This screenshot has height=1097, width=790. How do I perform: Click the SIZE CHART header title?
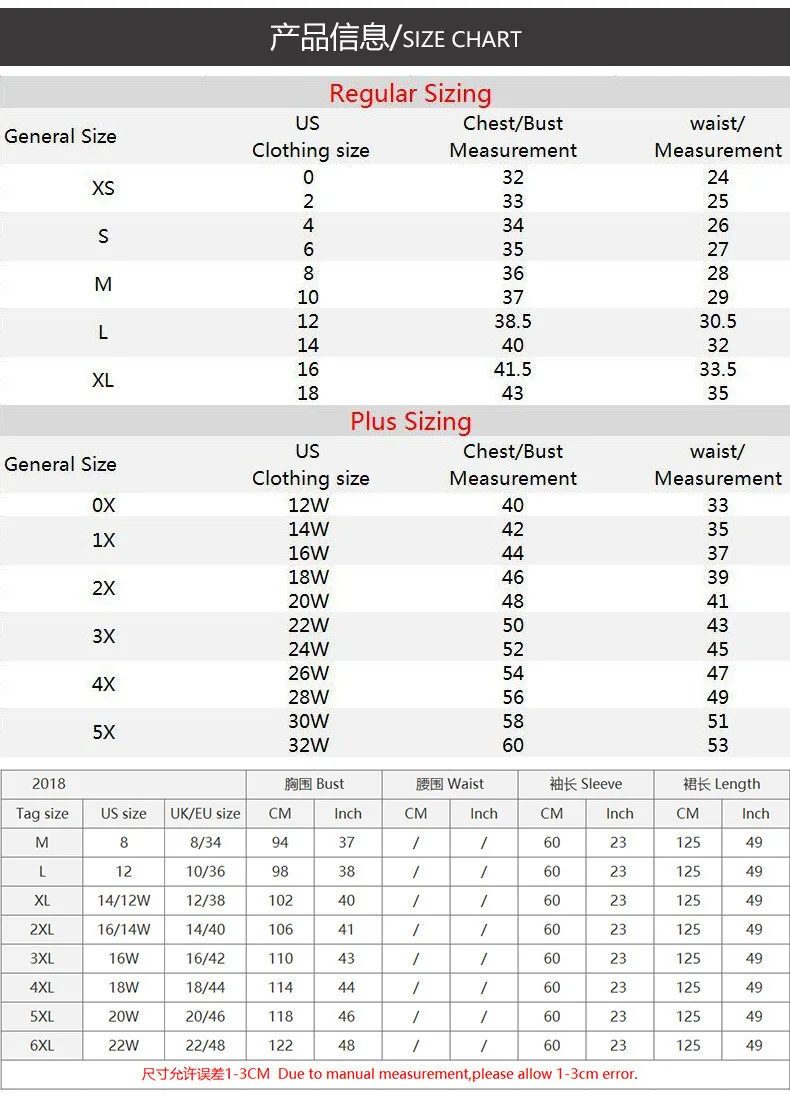(395, 38)
